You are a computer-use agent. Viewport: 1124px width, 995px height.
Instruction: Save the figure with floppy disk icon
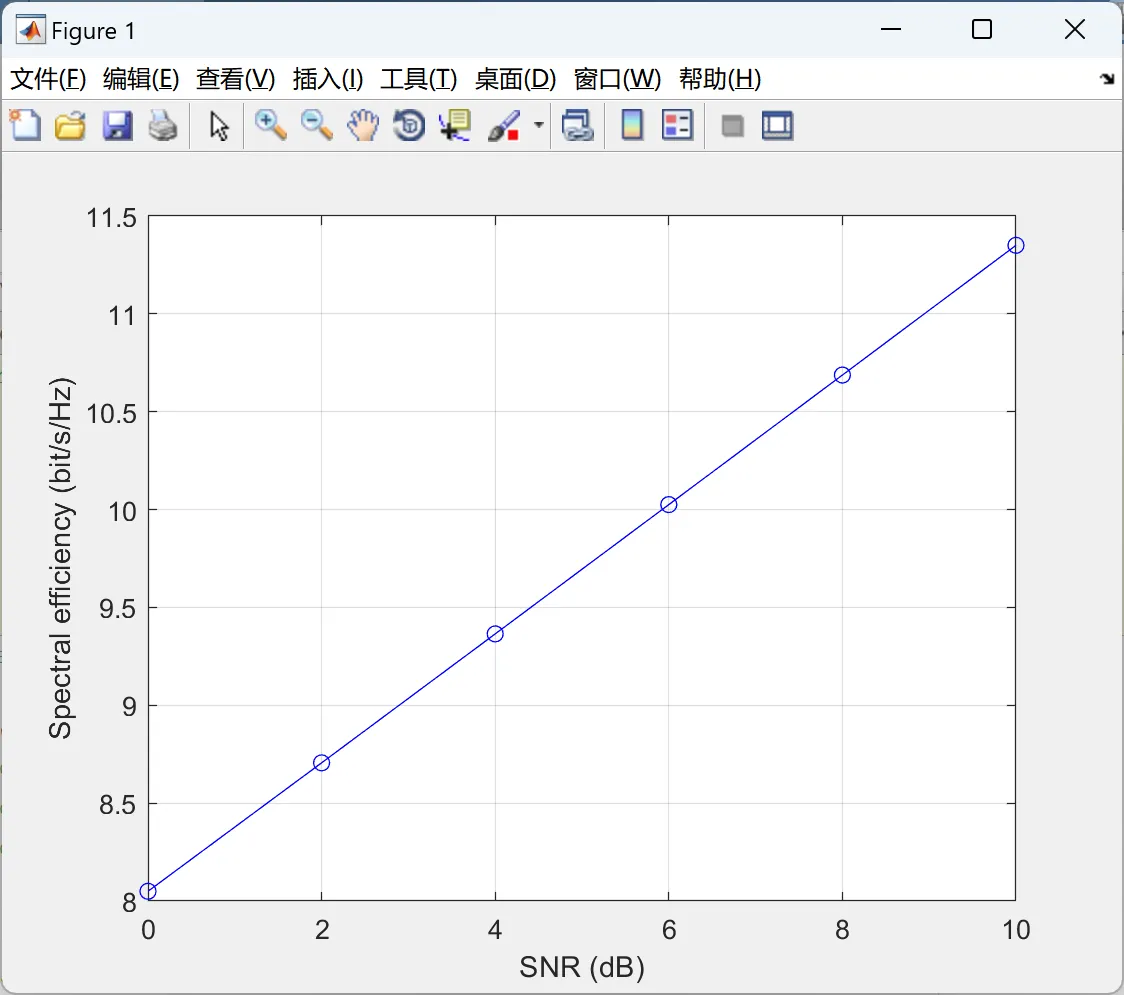click(x=117, y=125)
